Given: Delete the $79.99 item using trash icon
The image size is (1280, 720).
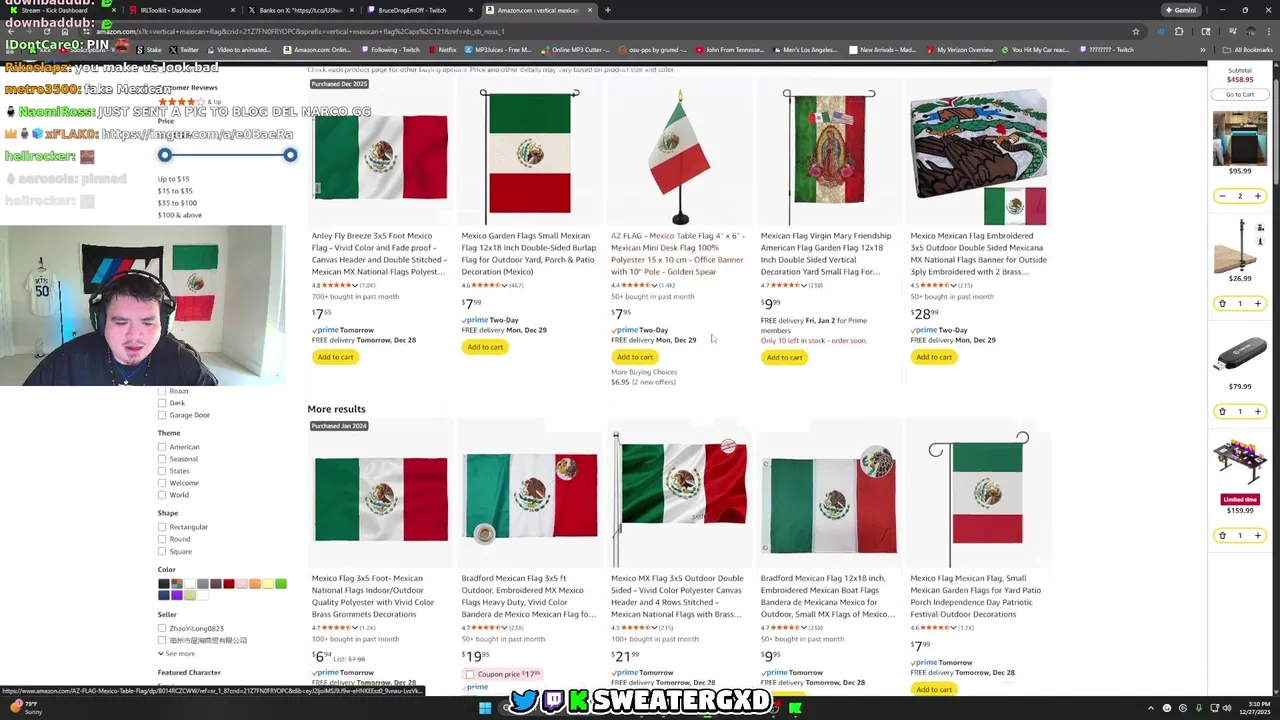Looking at the screenshot, I should (x=1222, y=411).
